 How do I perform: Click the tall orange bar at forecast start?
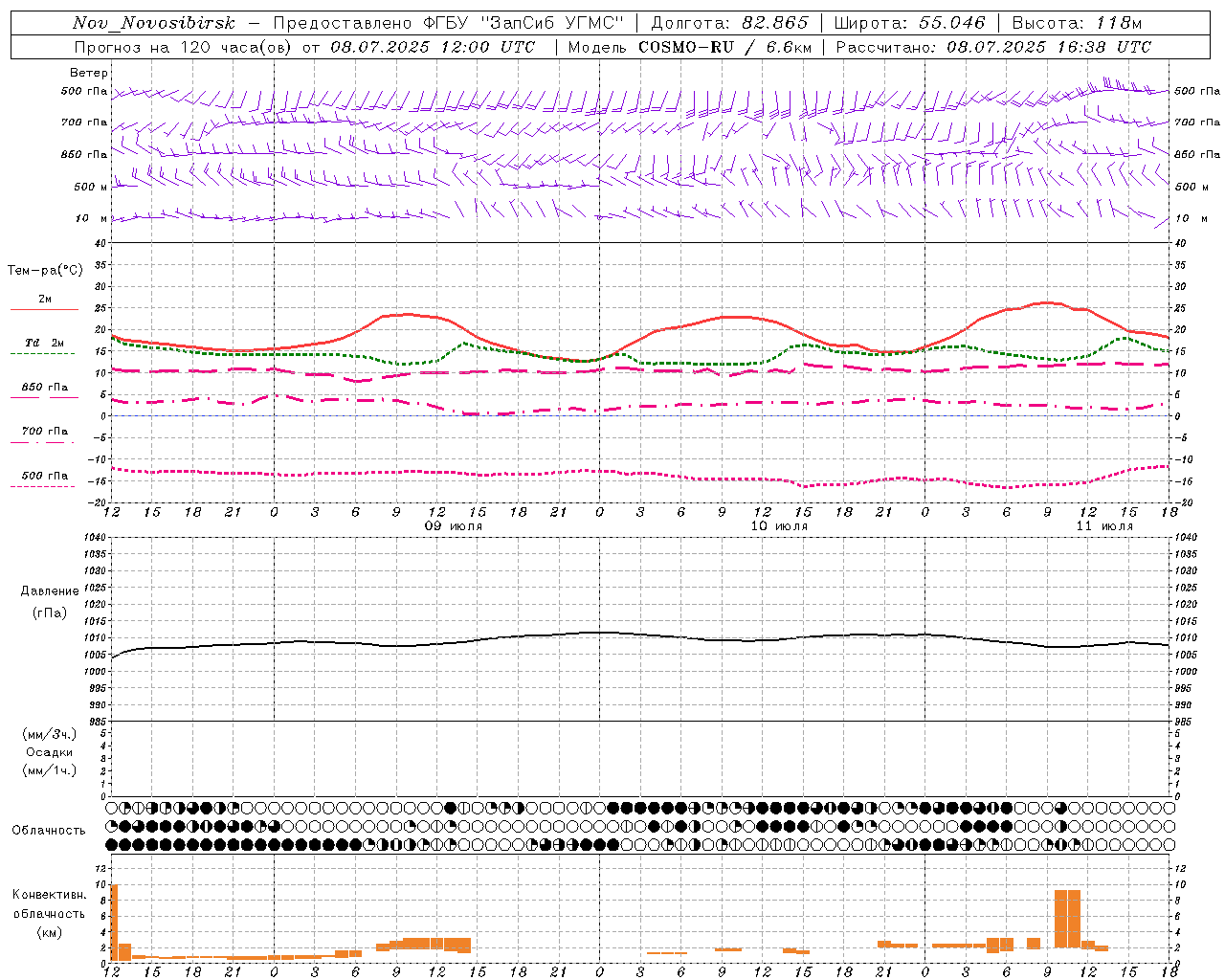coord(115,923)
